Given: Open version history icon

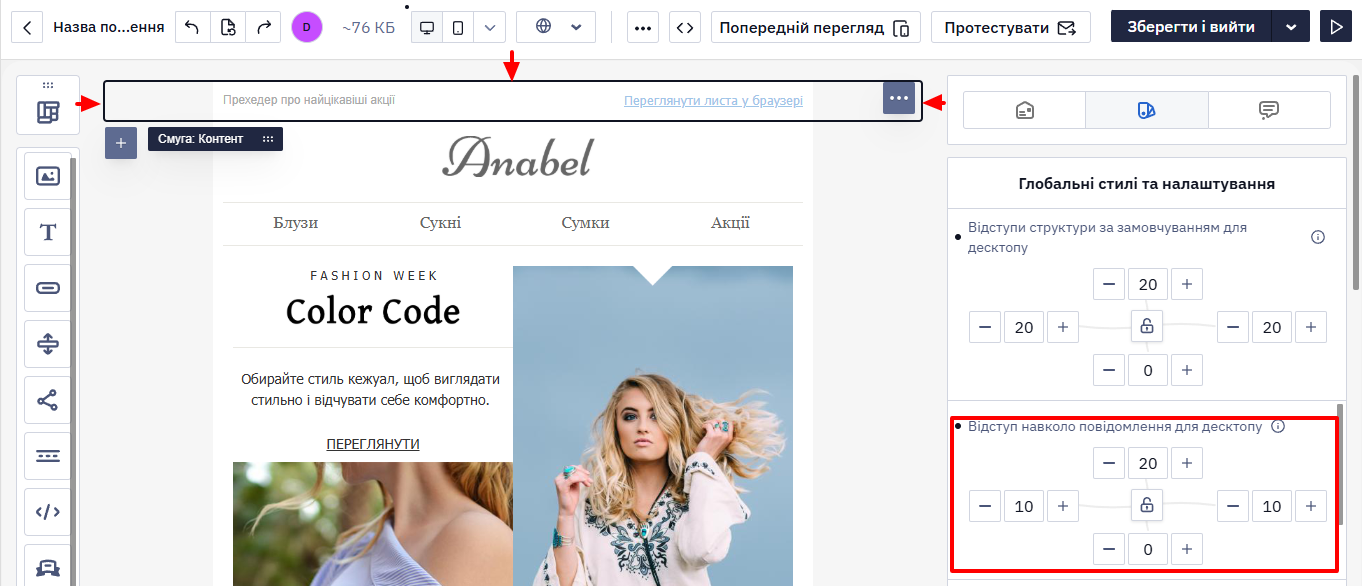Looking at the screenshot, I should (x=228, y=27).
